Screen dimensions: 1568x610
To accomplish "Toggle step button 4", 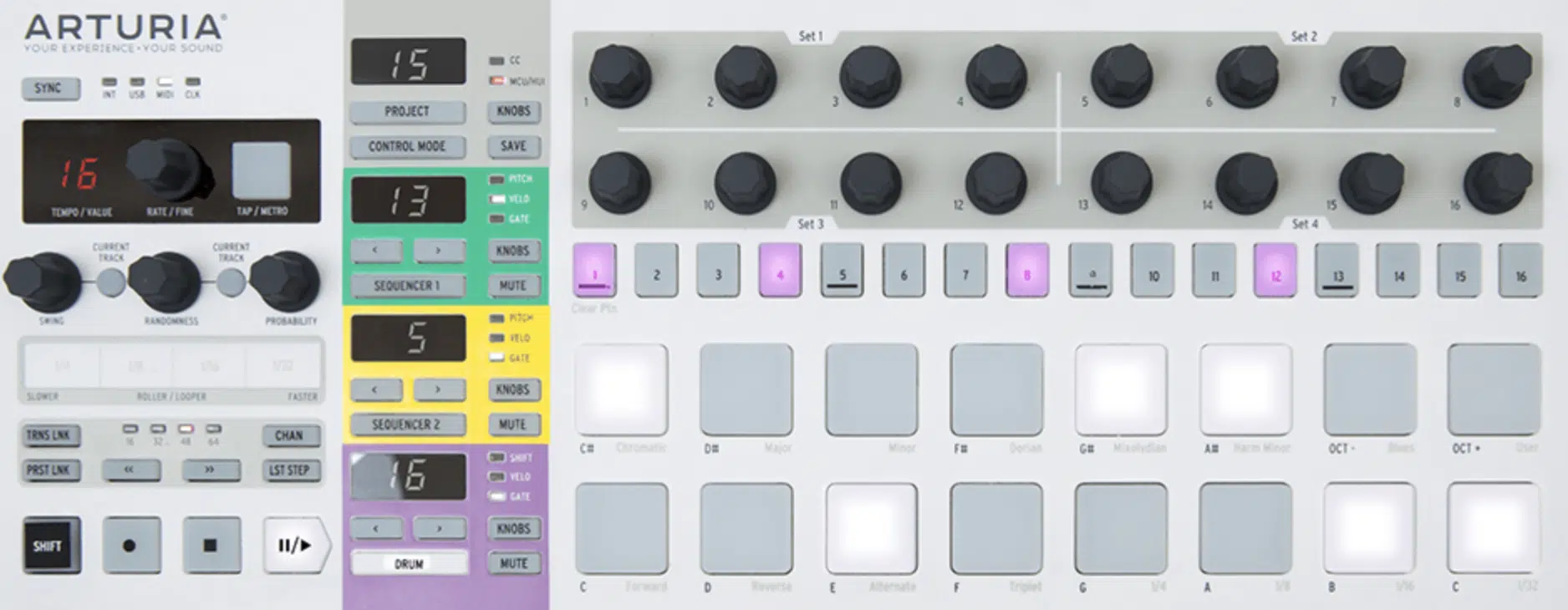I will (780, 270).
